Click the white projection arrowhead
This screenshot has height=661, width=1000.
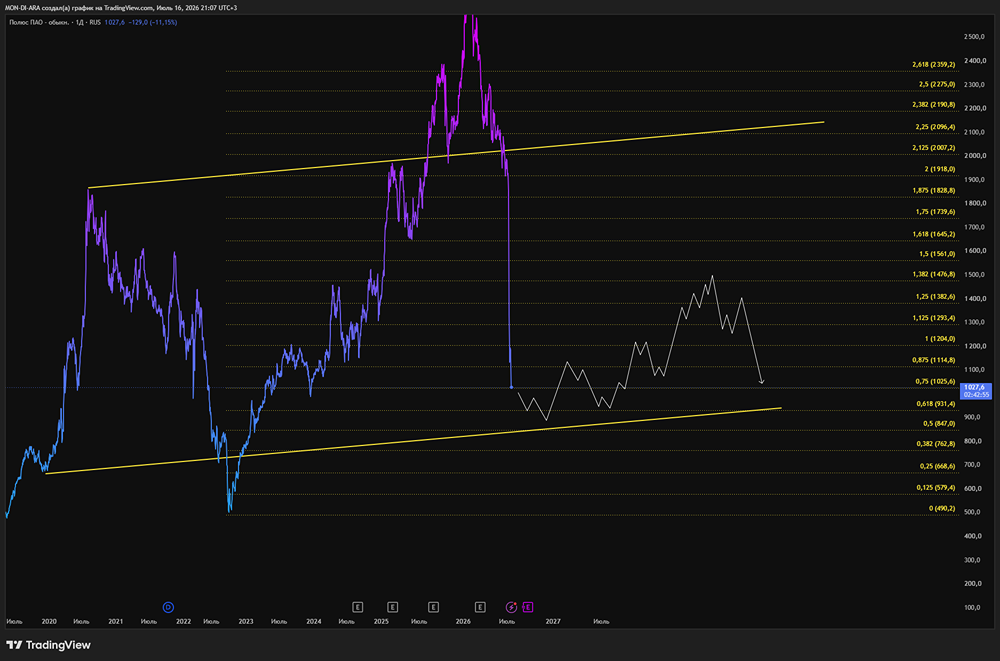coord(761,382)
